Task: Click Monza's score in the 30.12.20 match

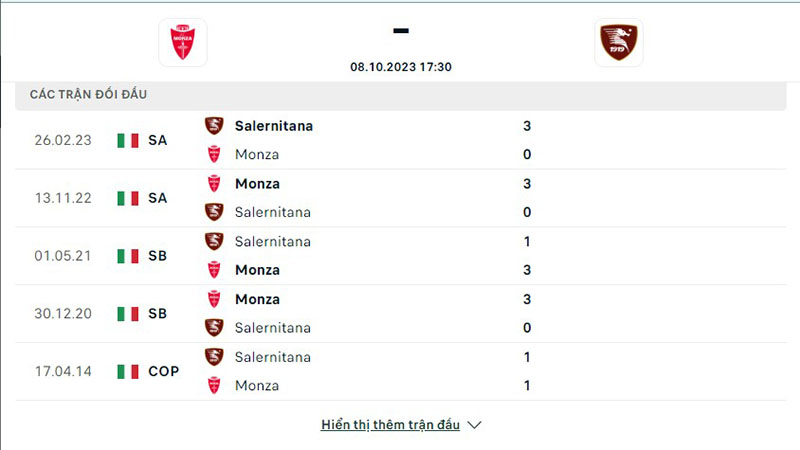Action: pos(527,299)
